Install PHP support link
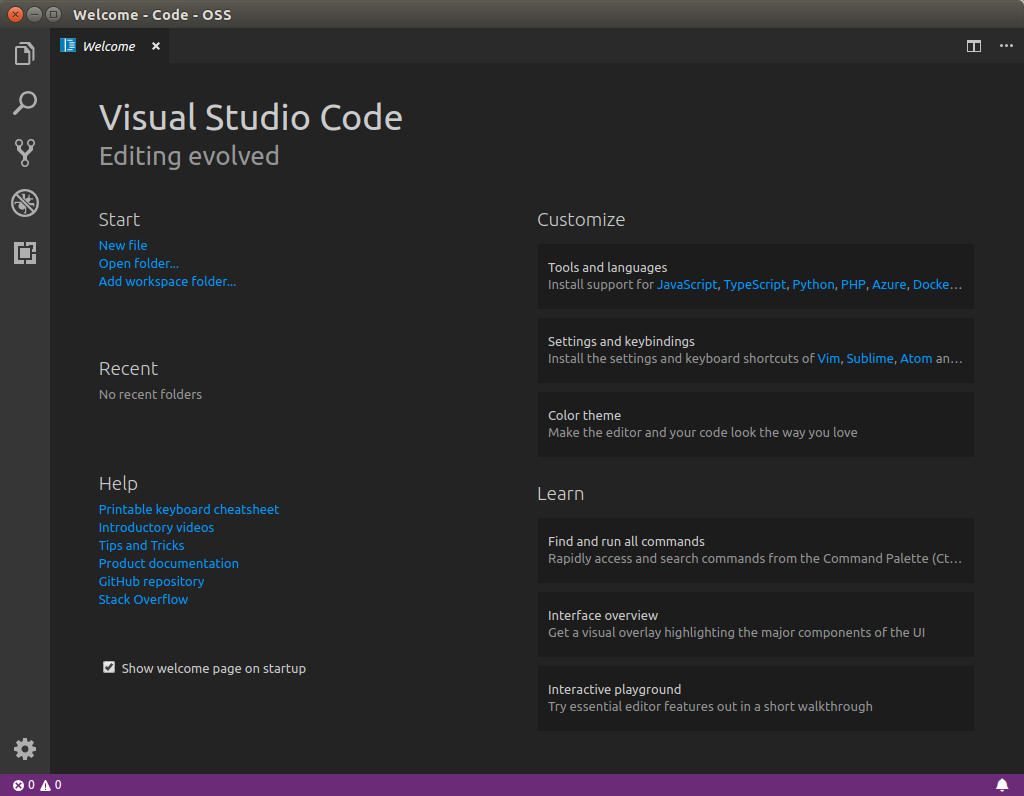 click(x=853, y=285)
